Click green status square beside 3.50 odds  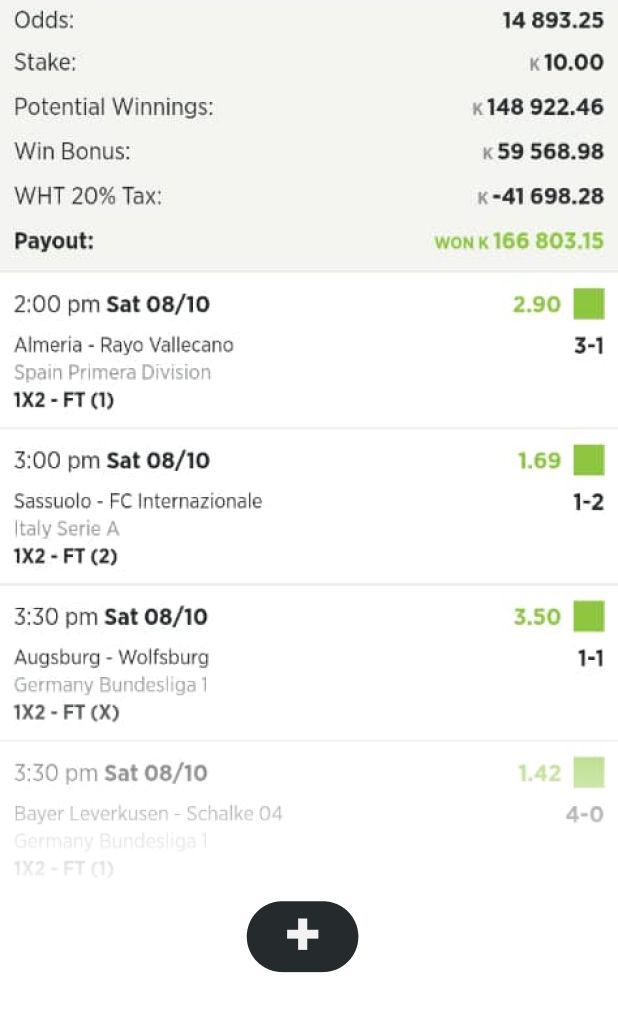[x=589, y=616]
